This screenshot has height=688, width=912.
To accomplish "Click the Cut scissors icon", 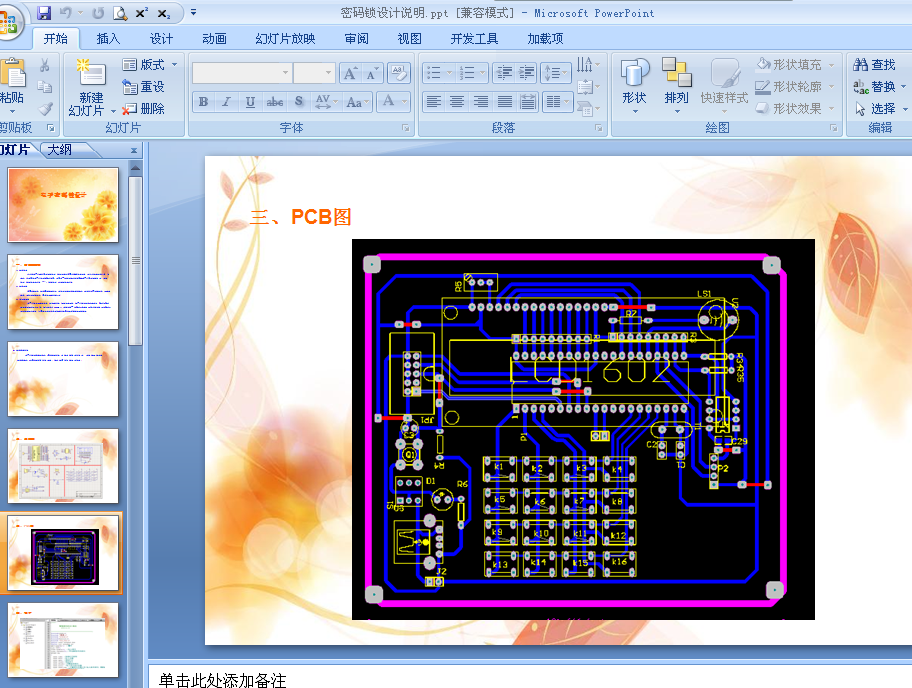I will pyautogui.click(x=45, y=65).
